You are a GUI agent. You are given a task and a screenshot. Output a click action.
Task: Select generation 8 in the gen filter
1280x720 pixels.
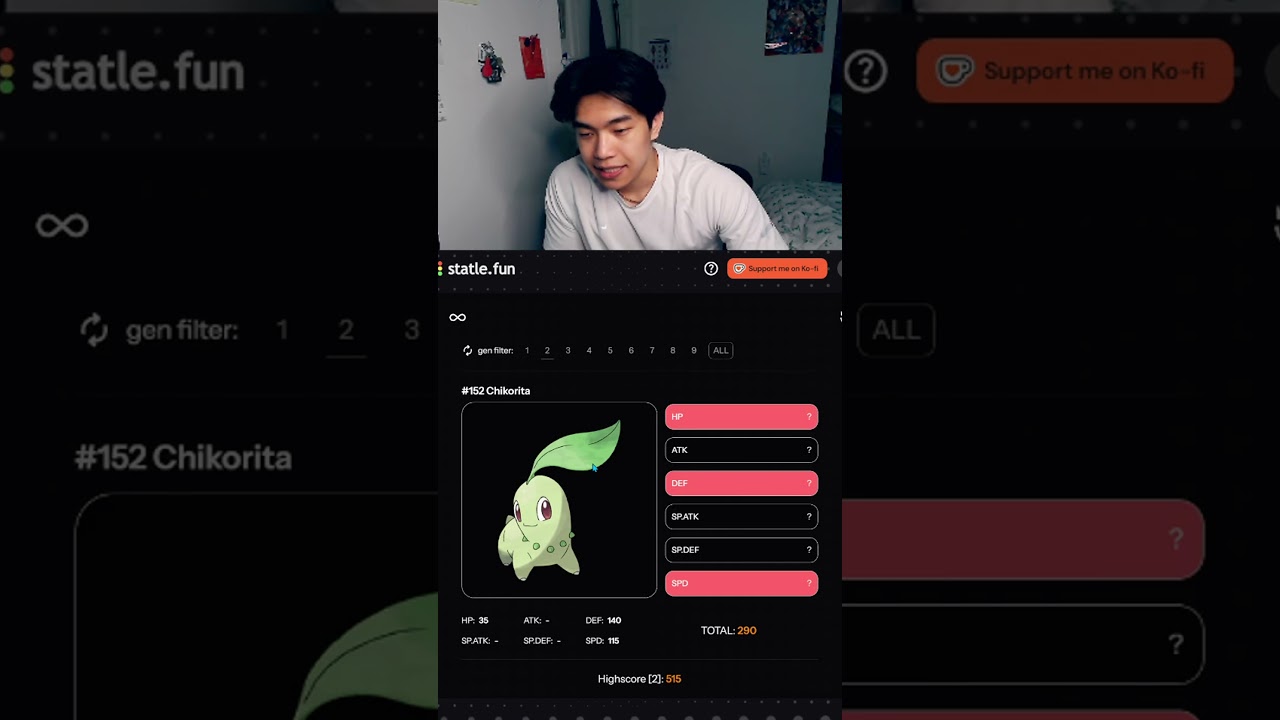[673, 351]
